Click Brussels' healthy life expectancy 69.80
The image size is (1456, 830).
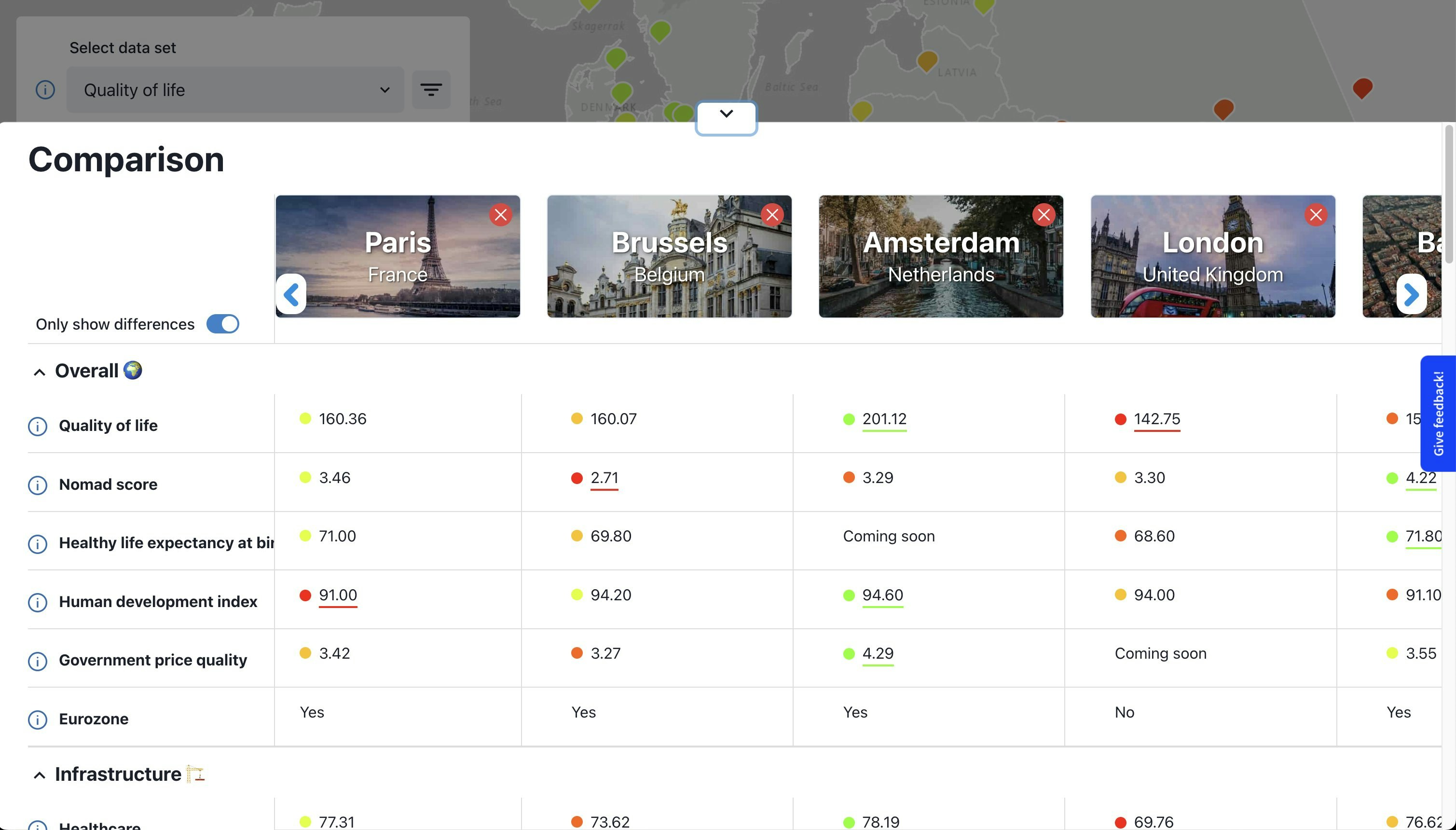click(x=611, y=537)
